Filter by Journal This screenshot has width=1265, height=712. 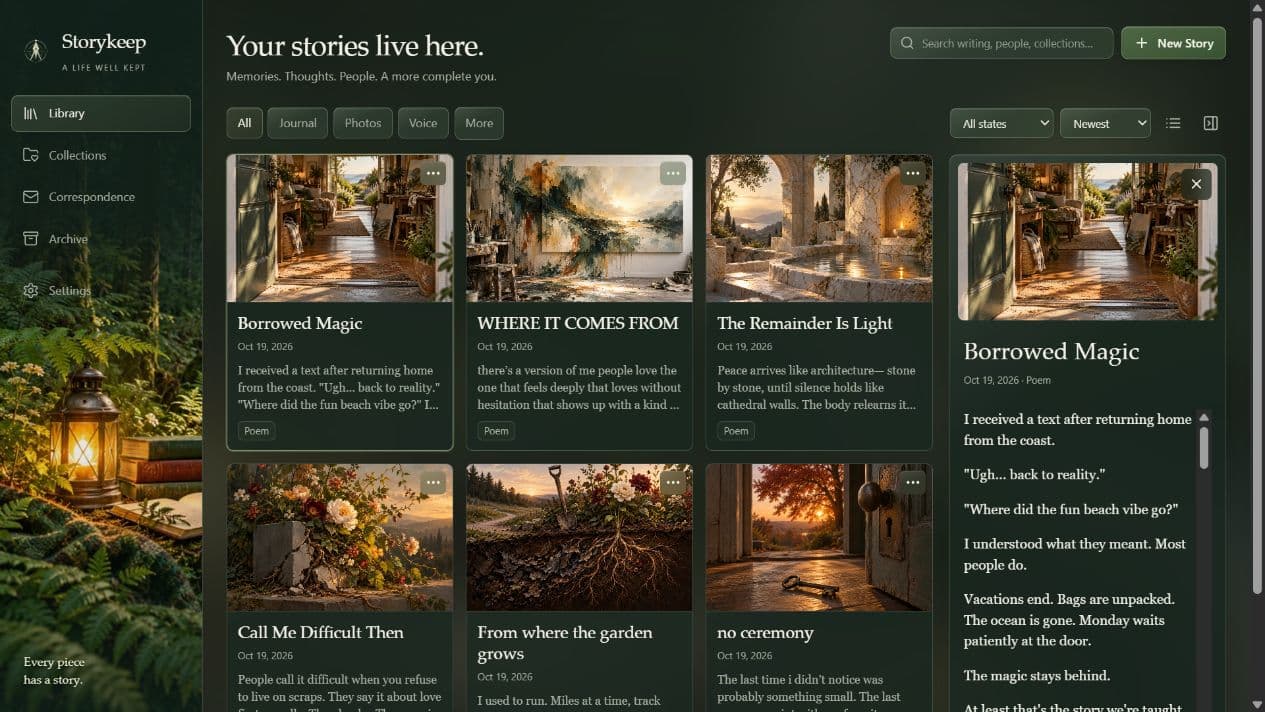pyautogui.click(x=298, y=123)
